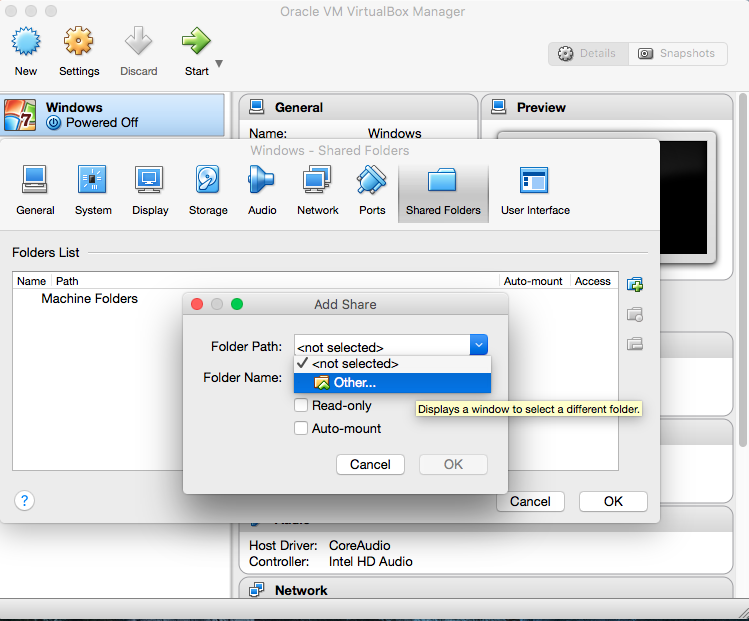Click the add shared folder icon
Image resolution: width=749 pixels, height=621 pixels.
point(635,285)
